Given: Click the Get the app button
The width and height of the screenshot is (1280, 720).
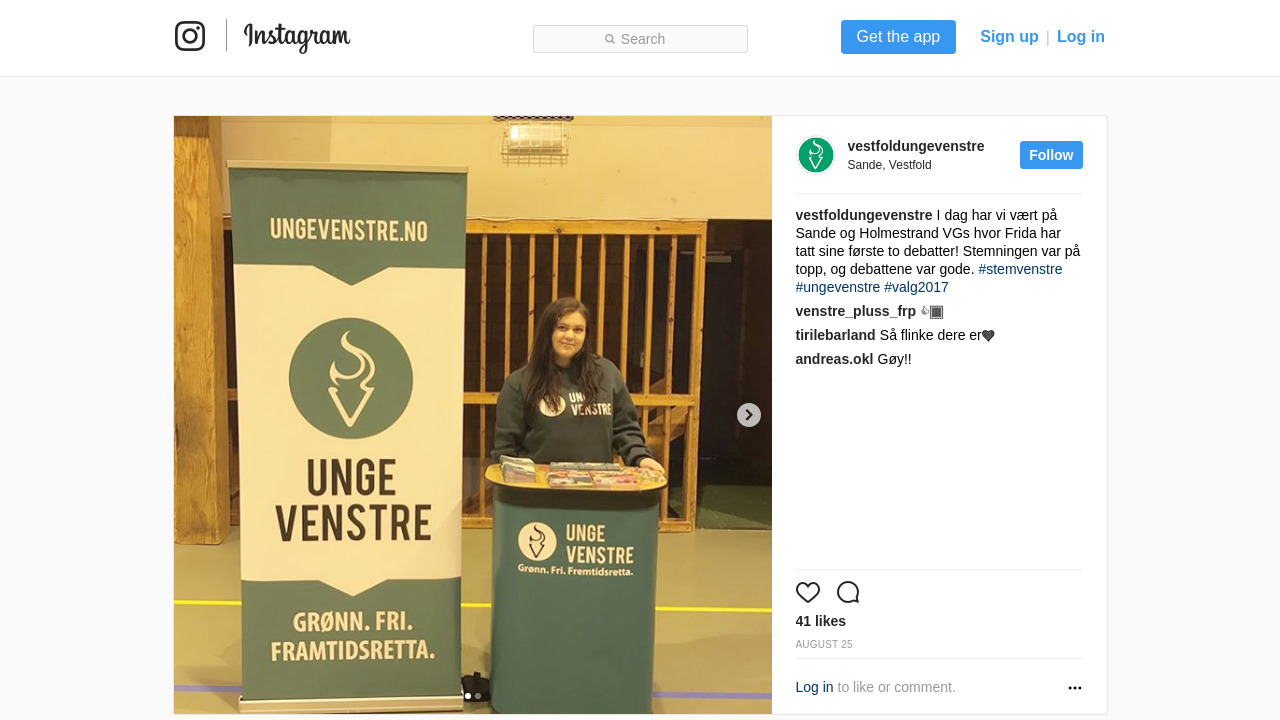Looking at the screenshot, I should [x=898, y=37].
